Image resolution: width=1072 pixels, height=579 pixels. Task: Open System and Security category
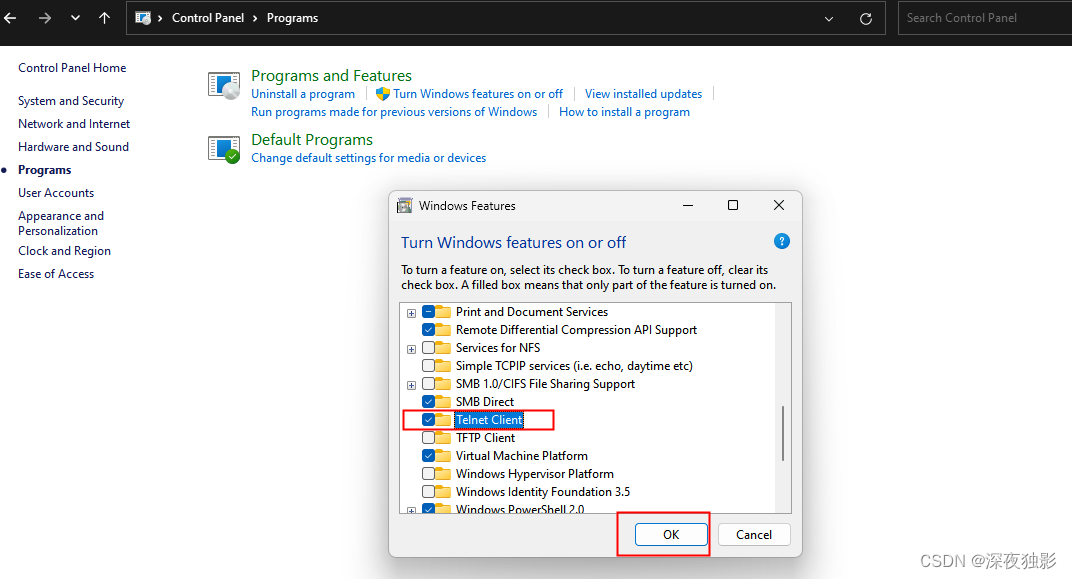click(71, 100)
